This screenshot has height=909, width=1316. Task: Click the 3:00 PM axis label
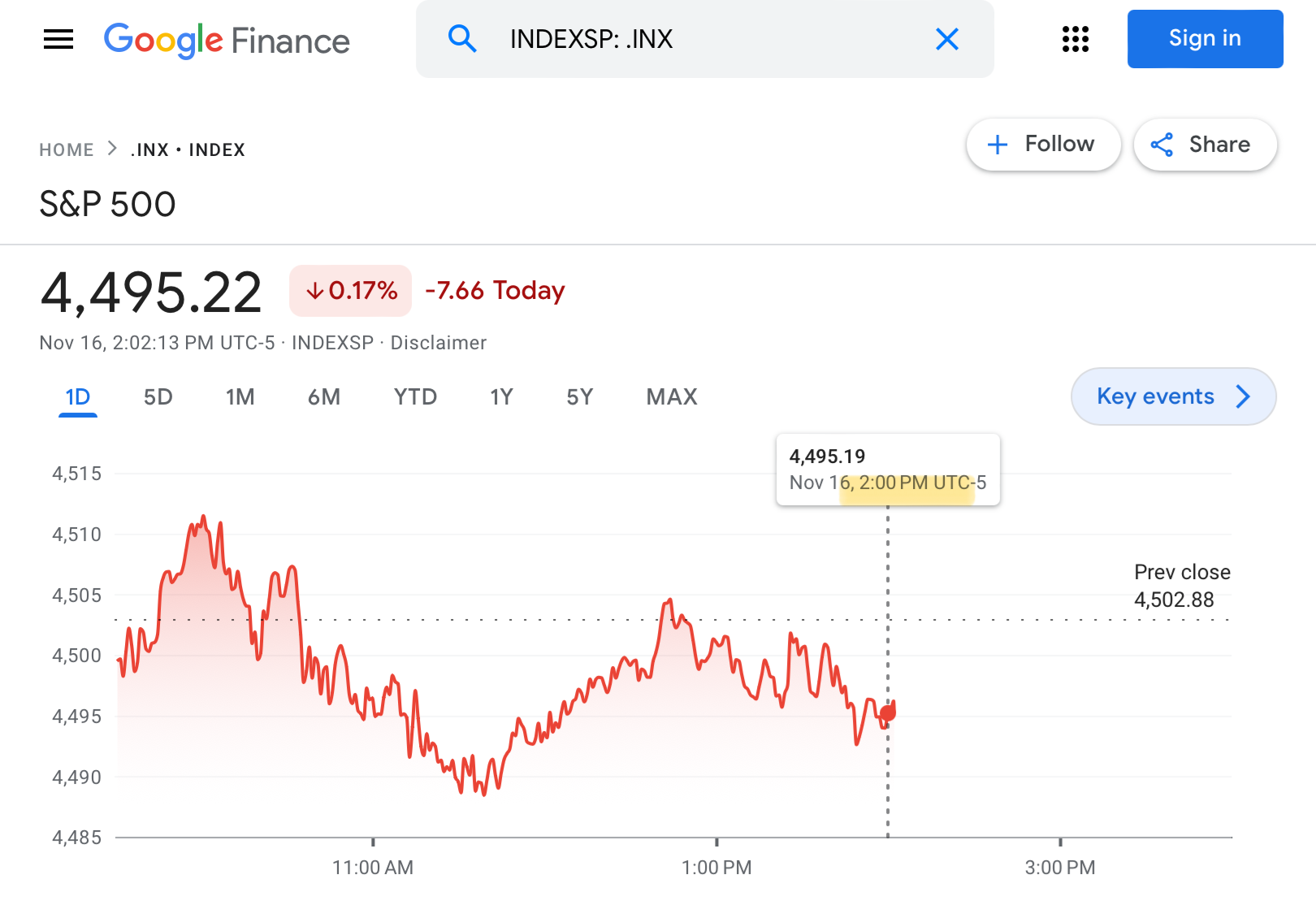coord(1060,868)
